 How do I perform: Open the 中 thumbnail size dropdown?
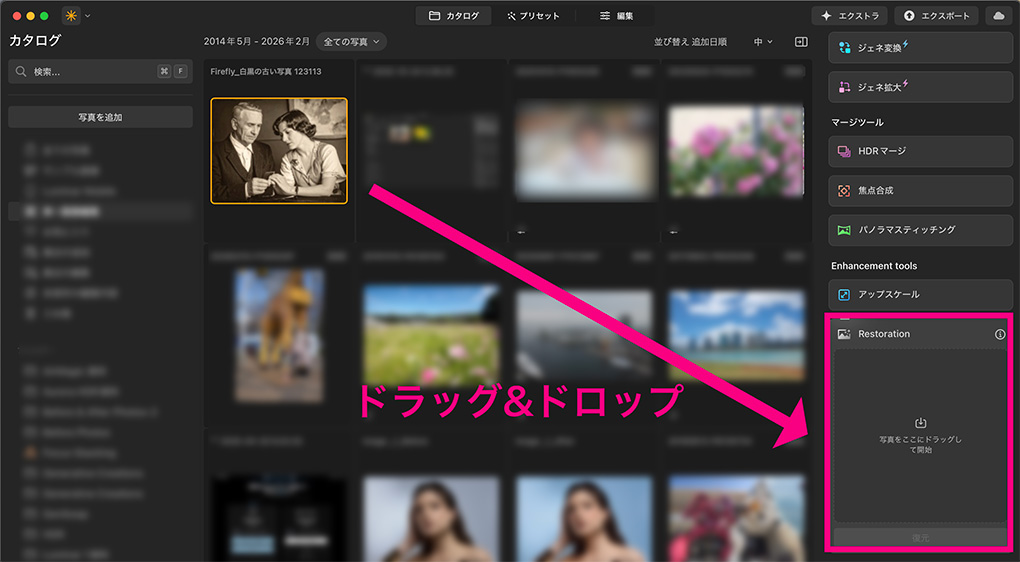pyautogui.click(x=763, y=42)
